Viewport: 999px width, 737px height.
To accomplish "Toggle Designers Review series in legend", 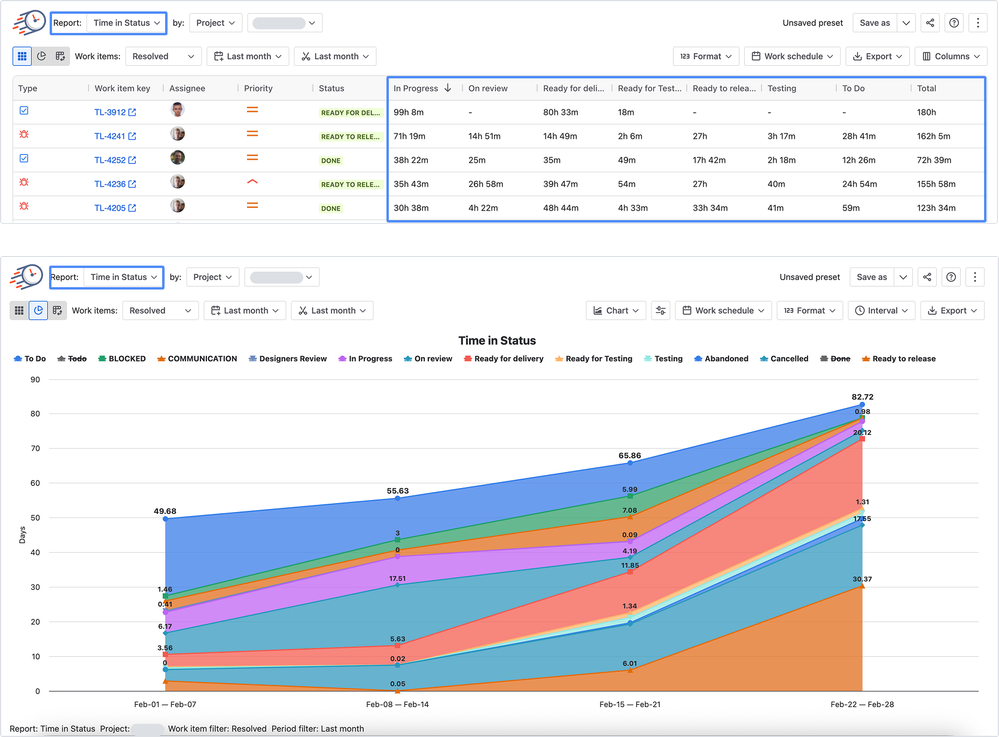I will pos(287,359).
